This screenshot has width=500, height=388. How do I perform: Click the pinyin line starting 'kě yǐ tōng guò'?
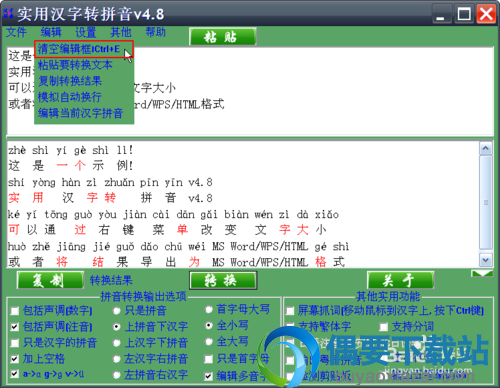173,214
